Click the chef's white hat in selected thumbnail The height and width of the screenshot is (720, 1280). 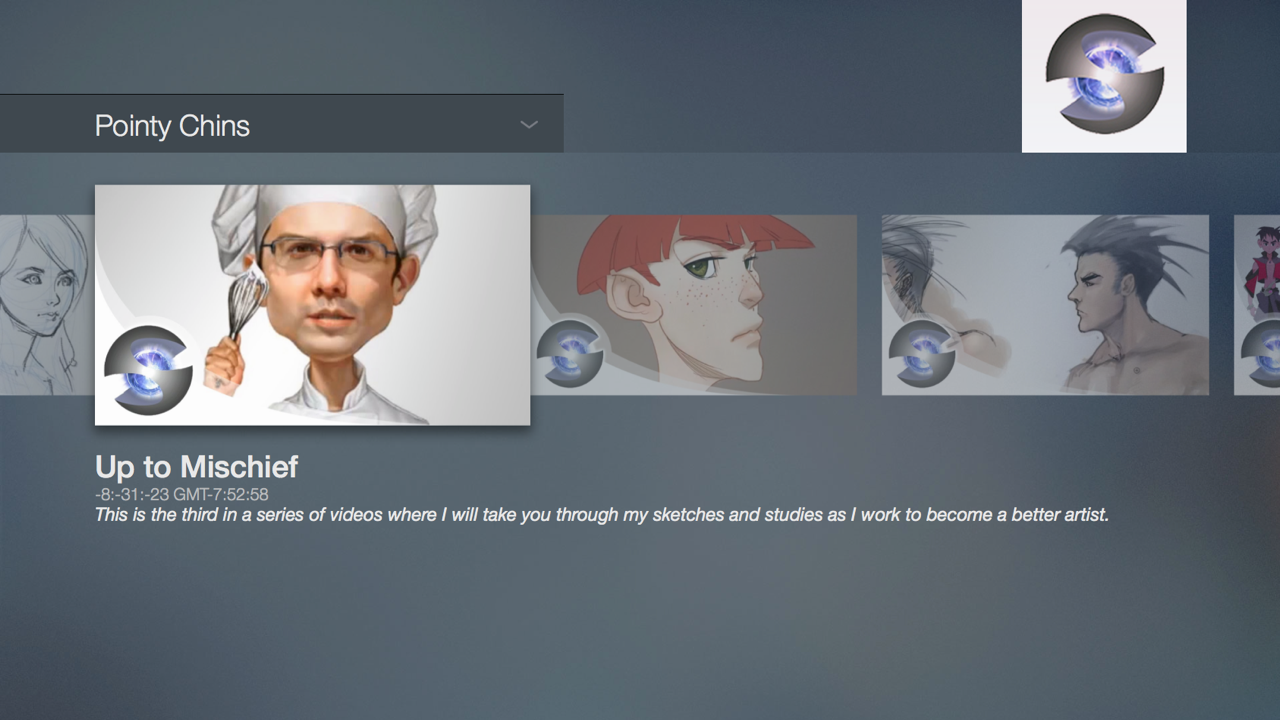pyautogui.click(x=325, y=214)
